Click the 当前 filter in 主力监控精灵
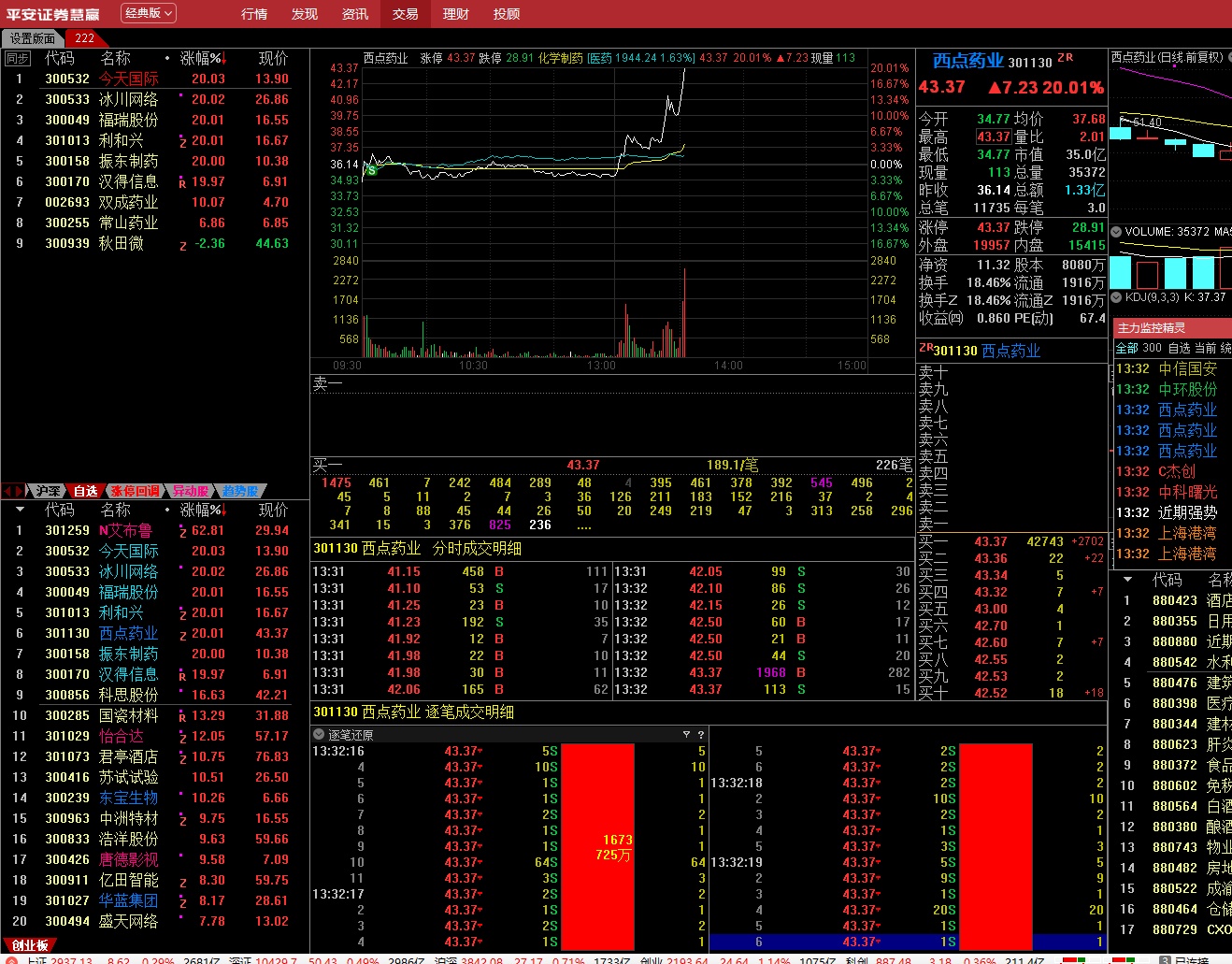This screenshot has width=1232, height=964. [x=1205, y=348]
